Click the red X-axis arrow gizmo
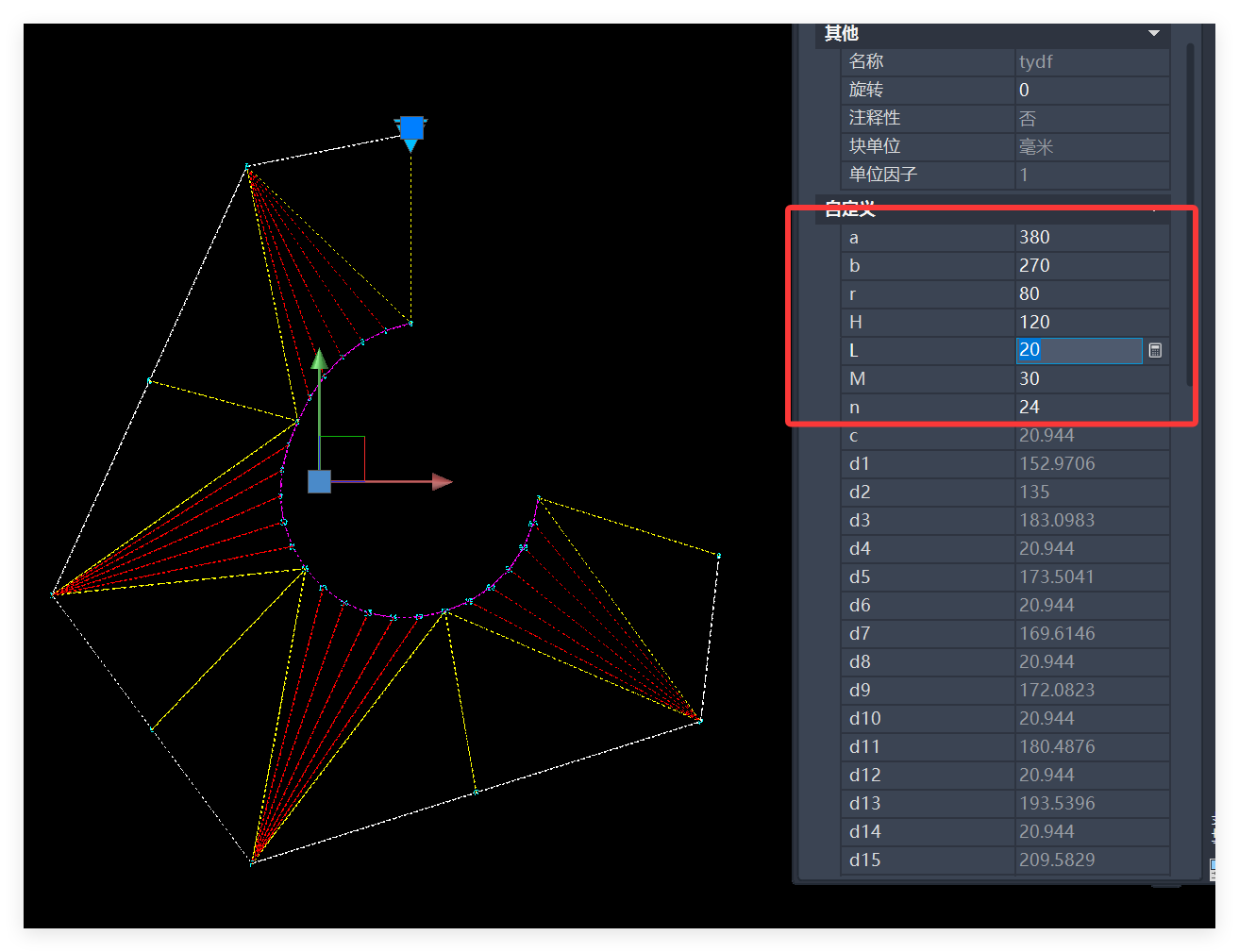The height and width of the screenshot is (952, 1239). (x=442, y=481)
